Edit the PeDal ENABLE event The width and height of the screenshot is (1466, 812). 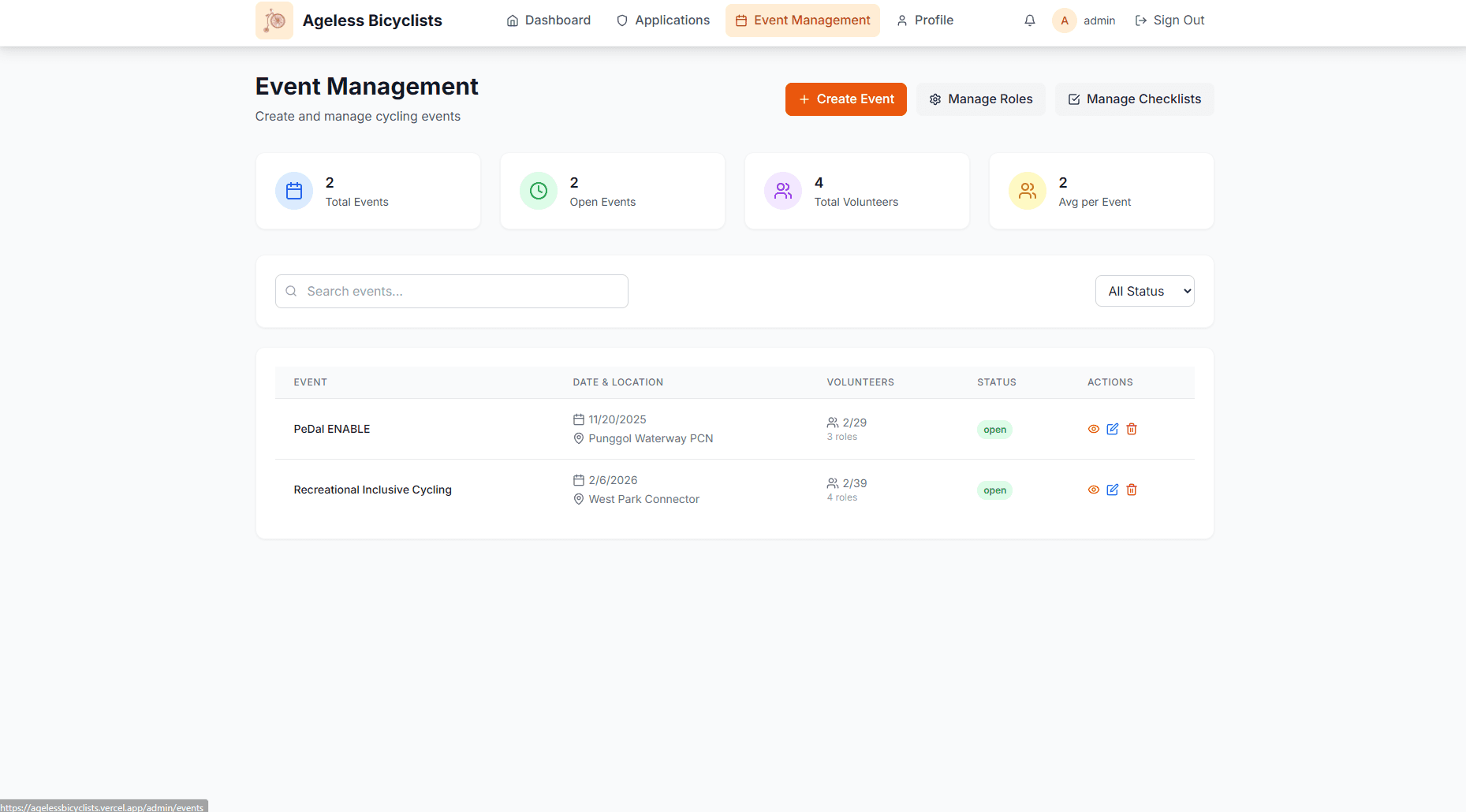coord(1113,429)
